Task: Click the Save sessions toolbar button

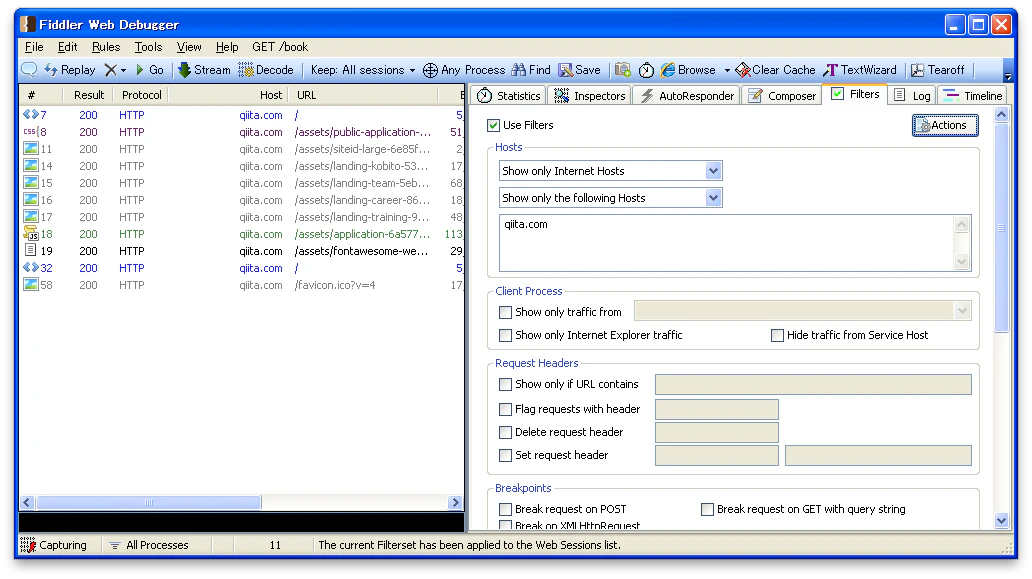Action: coord(579,70)
